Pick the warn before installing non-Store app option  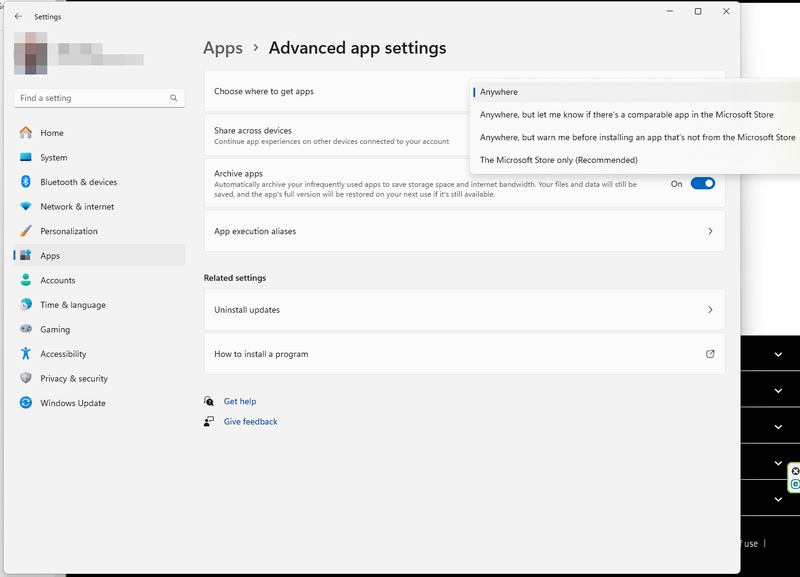click(x=637, y=137)
